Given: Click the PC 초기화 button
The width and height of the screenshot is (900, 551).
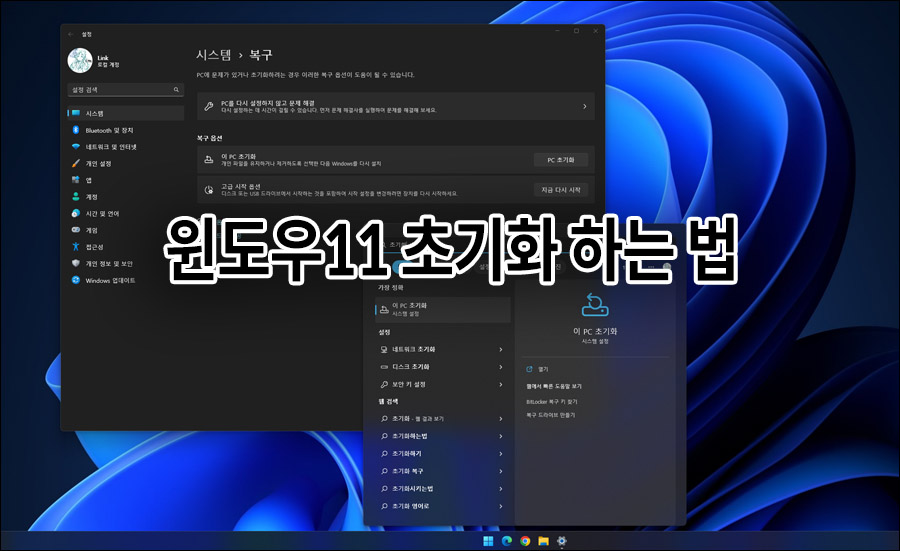Looking at the screenshot, I should [x=561, y=160].
